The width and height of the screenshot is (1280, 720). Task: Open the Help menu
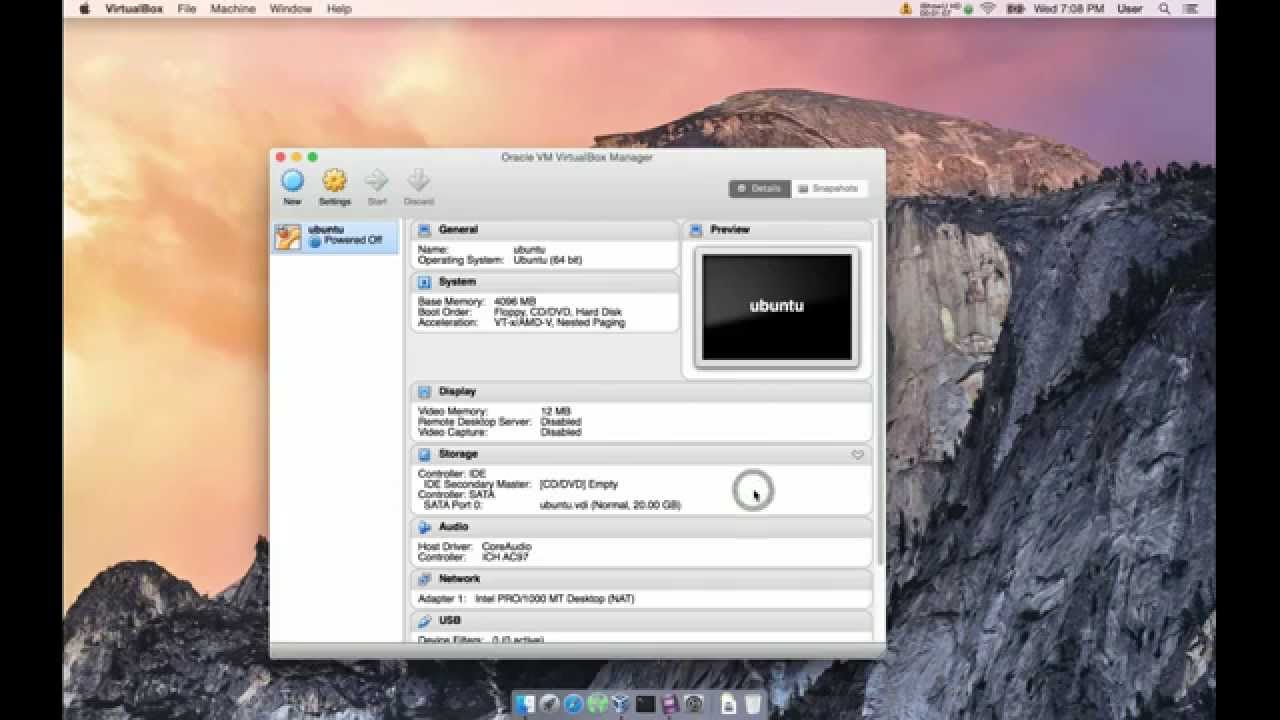point(339,9)
